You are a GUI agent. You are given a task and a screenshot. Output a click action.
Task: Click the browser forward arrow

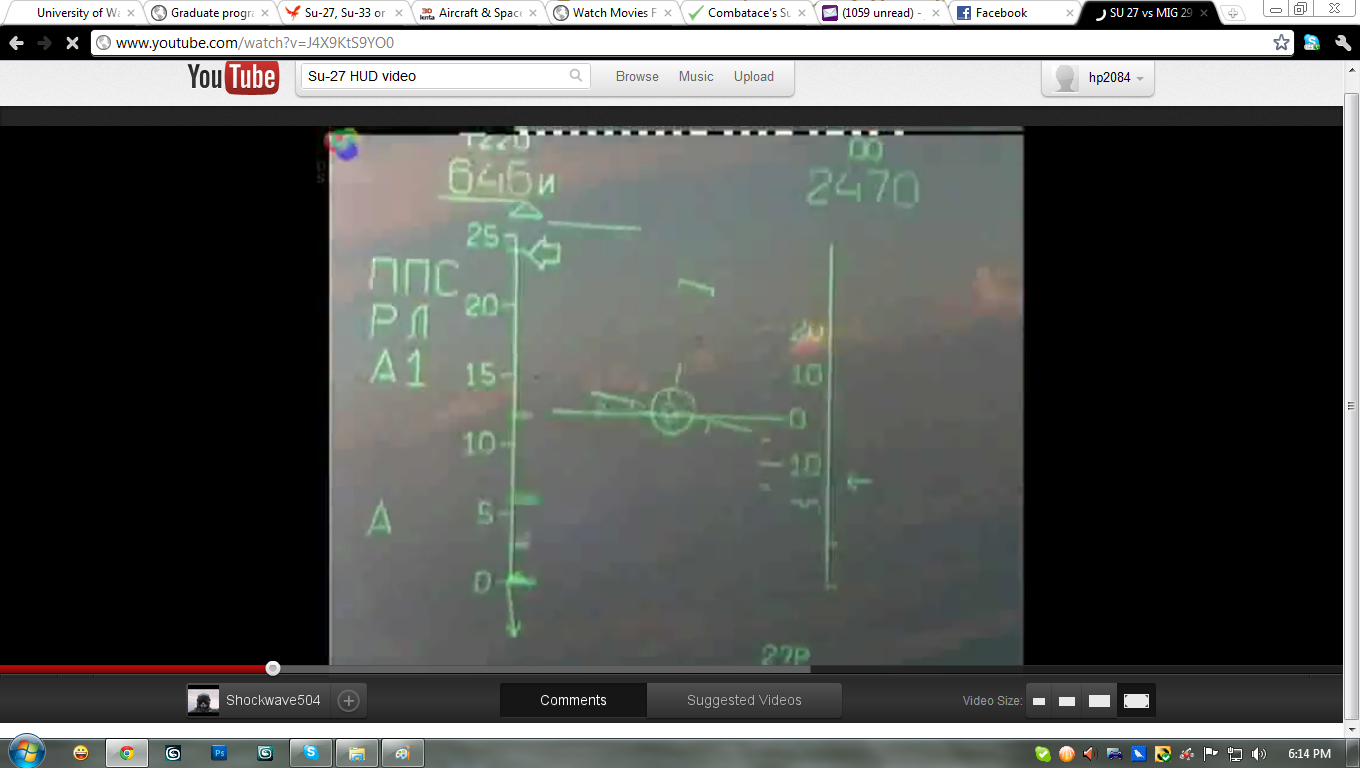[44, 43]
